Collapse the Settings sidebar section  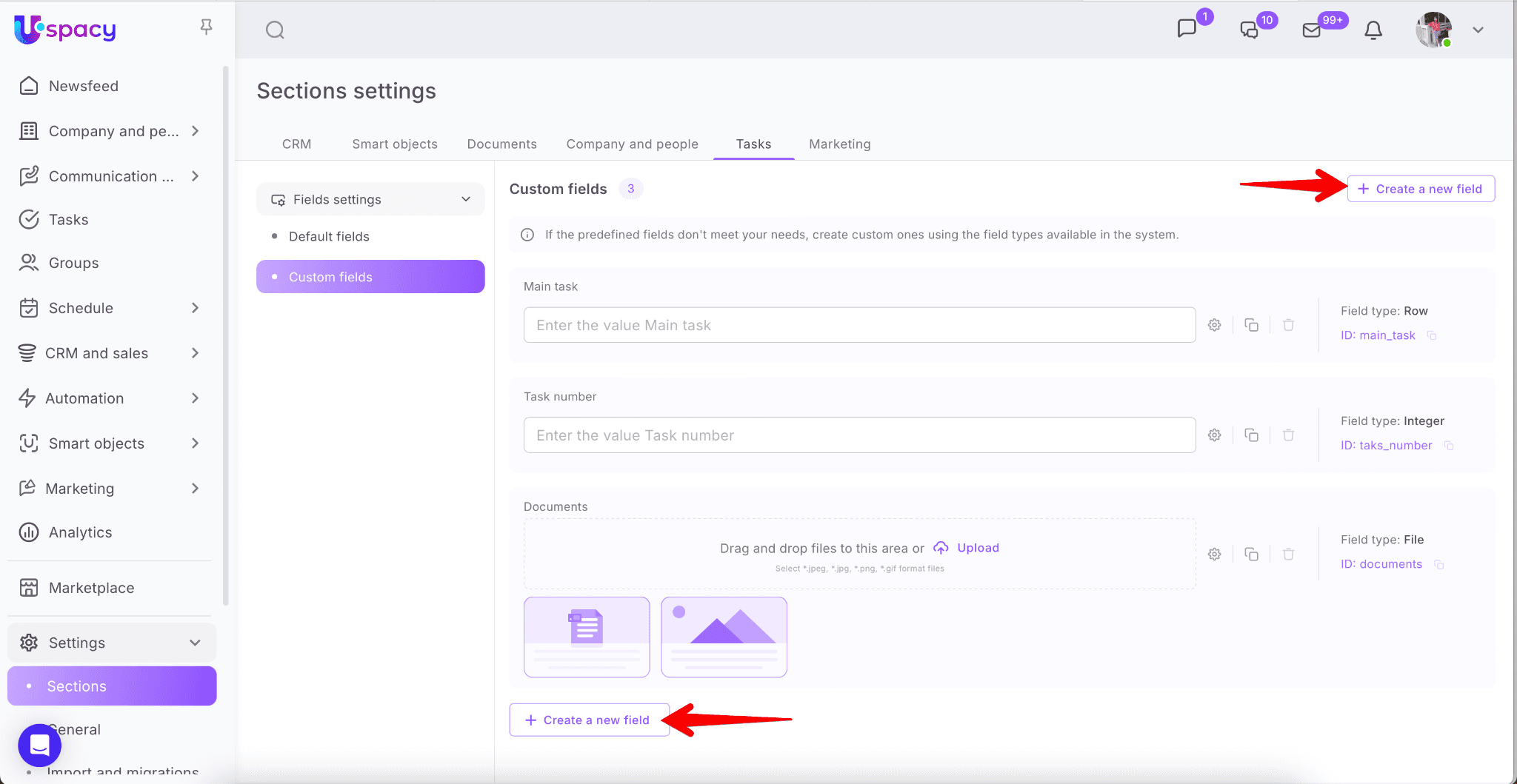click(x=195, y=643)
